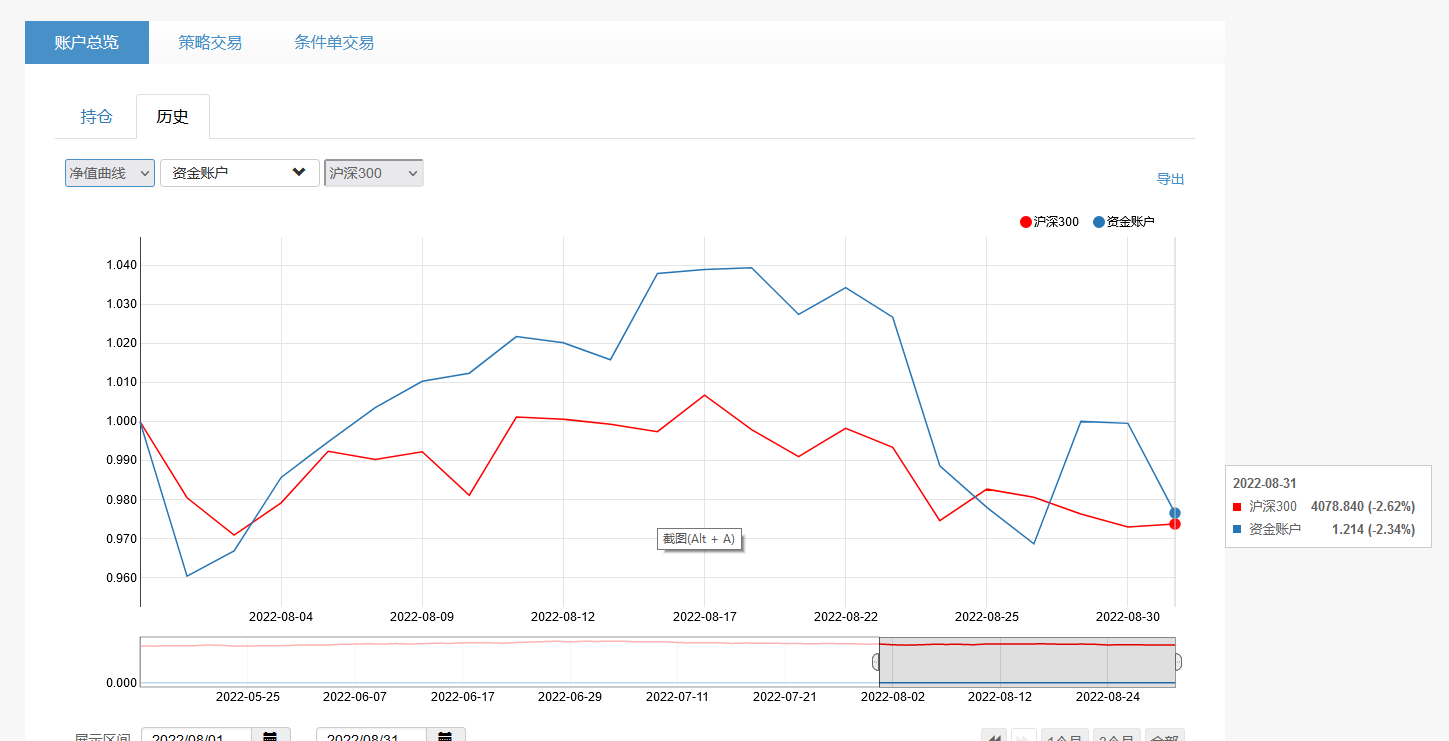
Task: Click the shaded August range in navigator
Action: point(1027,664)
